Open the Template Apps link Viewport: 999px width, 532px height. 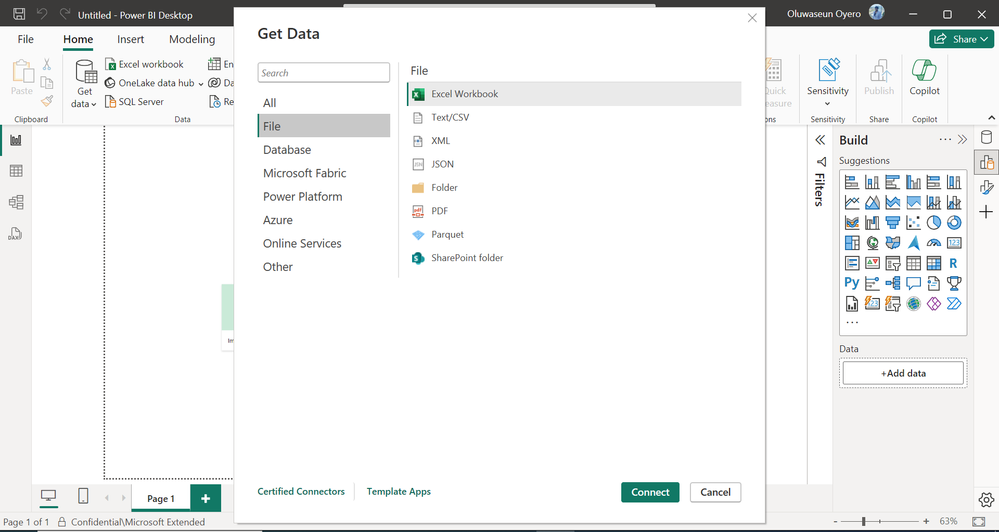coord(399,491)
